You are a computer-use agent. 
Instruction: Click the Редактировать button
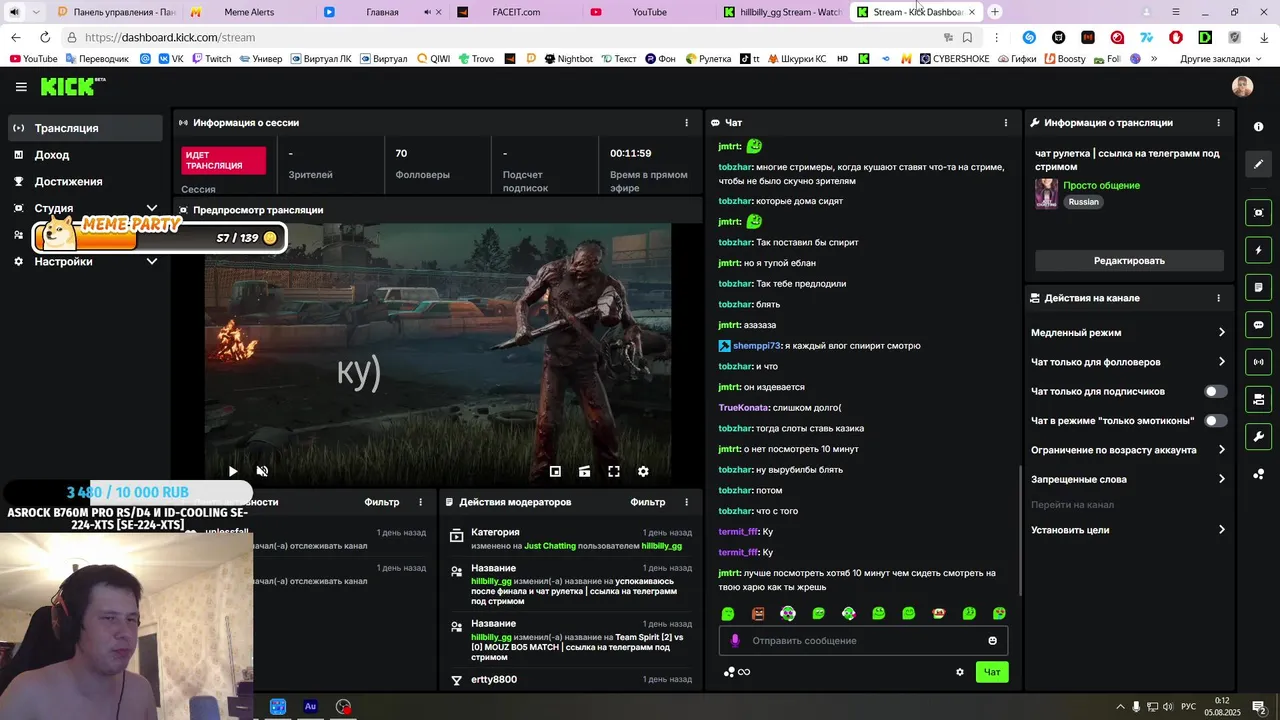click(1129, 261)
